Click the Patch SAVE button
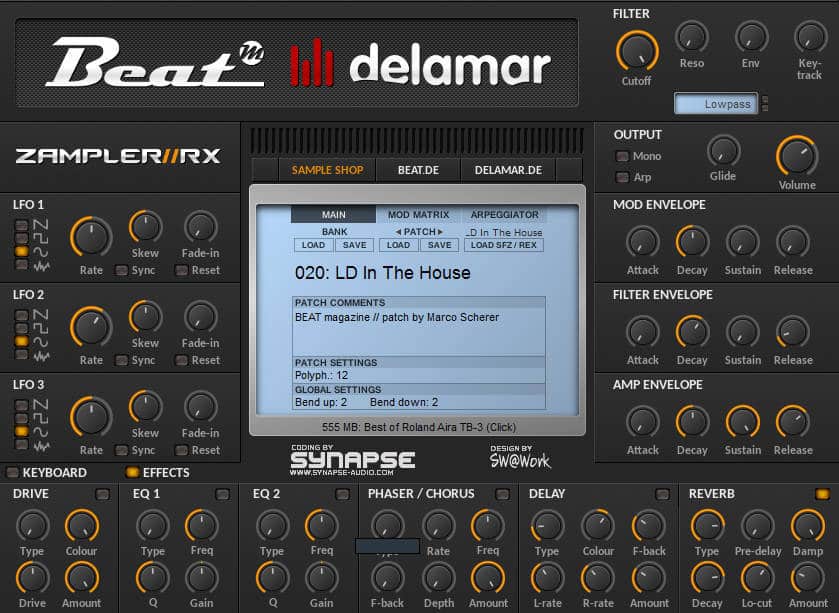 [x=440, y=245]
